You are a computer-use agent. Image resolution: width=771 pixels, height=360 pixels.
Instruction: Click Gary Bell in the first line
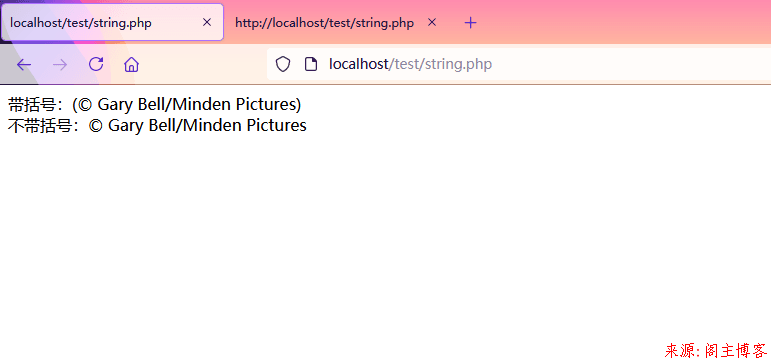point(126,105)
